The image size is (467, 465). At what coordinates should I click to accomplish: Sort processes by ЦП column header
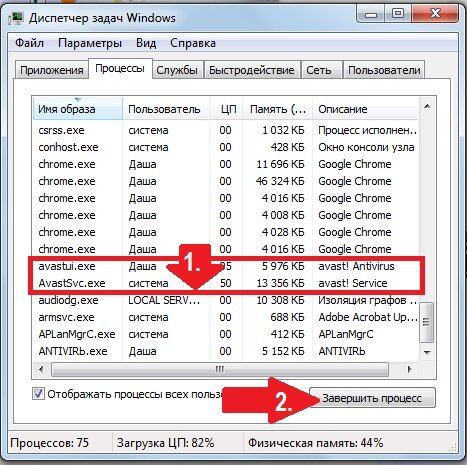click(226, 109)
